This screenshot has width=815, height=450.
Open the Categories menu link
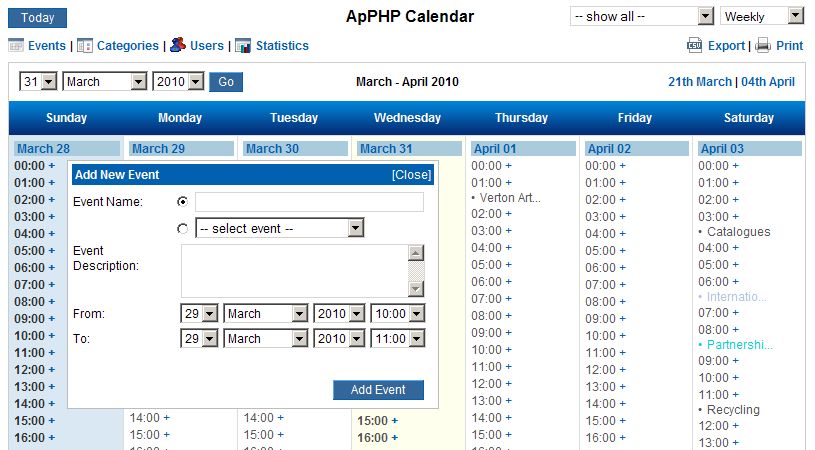(128, 46)
